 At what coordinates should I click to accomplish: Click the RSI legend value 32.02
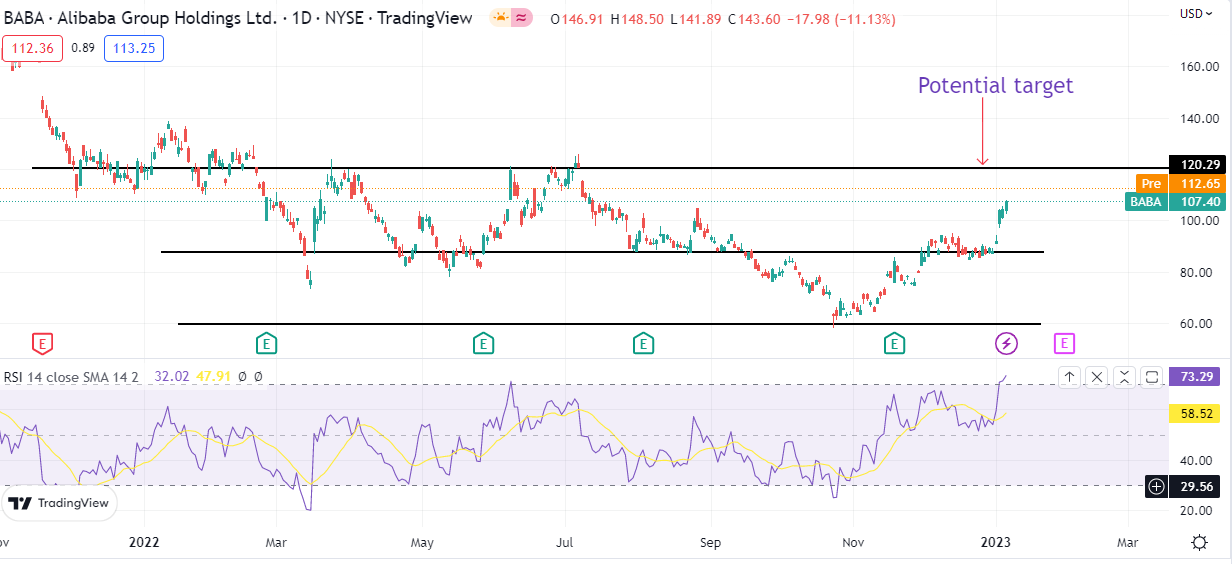(173, 377)
